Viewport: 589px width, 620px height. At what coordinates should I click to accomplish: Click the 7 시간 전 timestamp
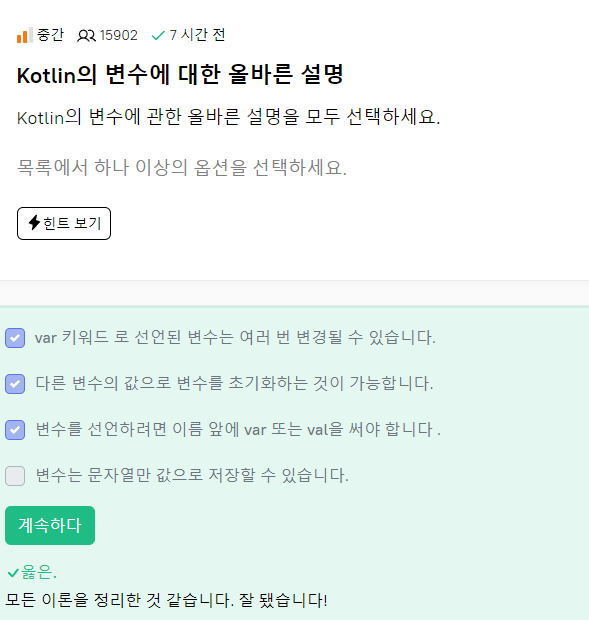(197, 35)
